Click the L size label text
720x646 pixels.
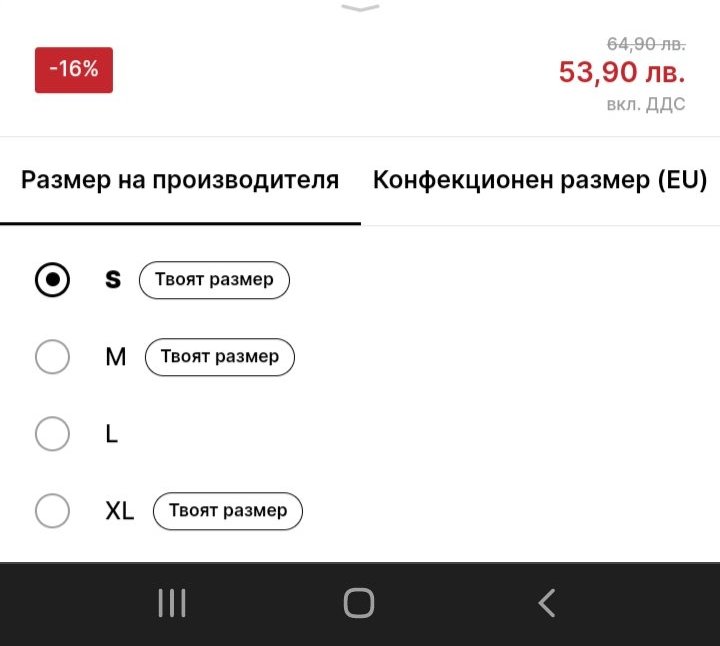click(x=112, y=434)
